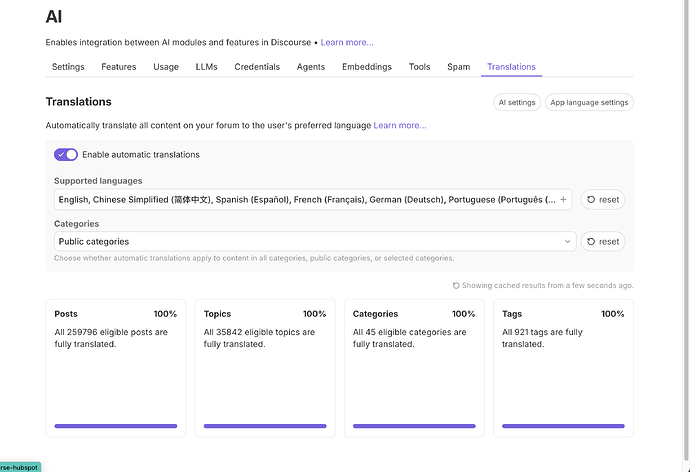Click "Showing cached results" status text
The image size is (690, 472).
547,285
